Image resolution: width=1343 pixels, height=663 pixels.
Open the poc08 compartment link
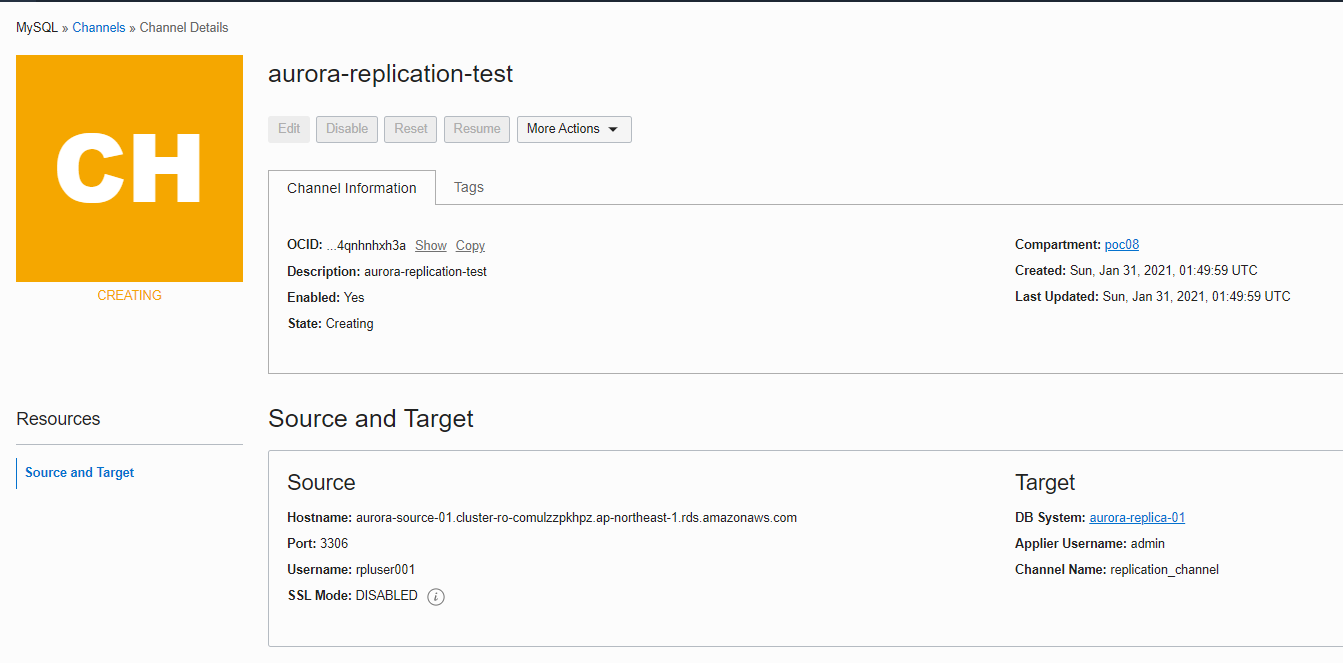tap(1122, 244)
